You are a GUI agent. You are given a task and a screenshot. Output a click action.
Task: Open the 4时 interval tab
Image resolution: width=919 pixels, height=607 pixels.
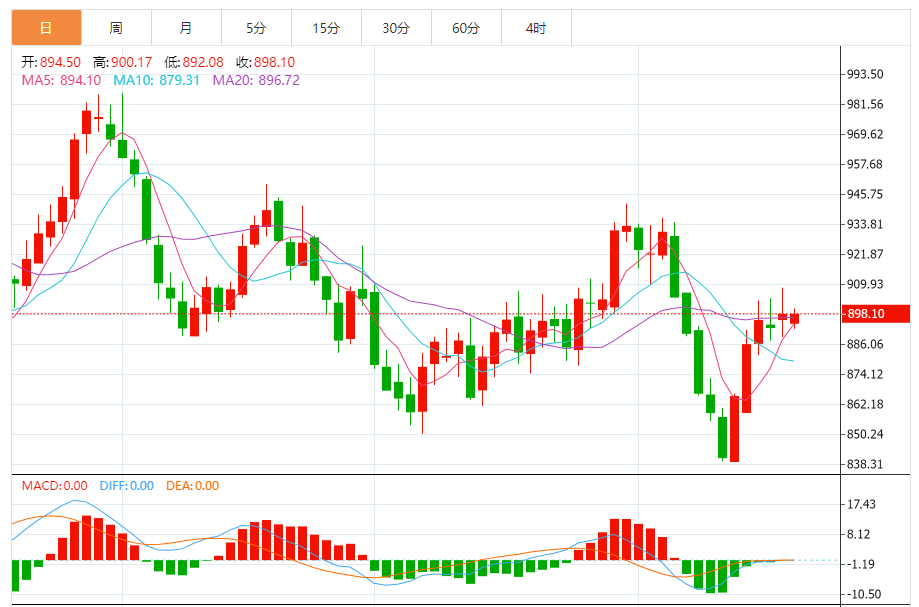pyautogui.click(x=536, y=28)
